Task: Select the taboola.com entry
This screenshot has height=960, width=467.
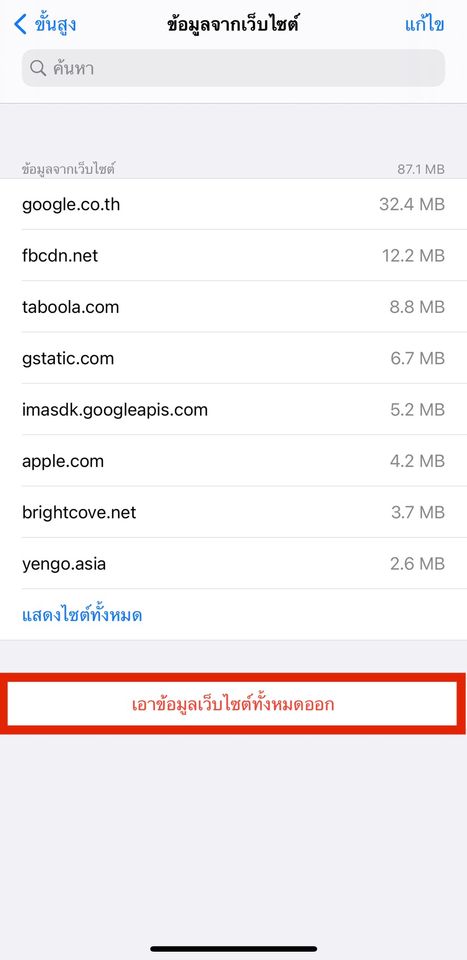Action: (233, 307)
